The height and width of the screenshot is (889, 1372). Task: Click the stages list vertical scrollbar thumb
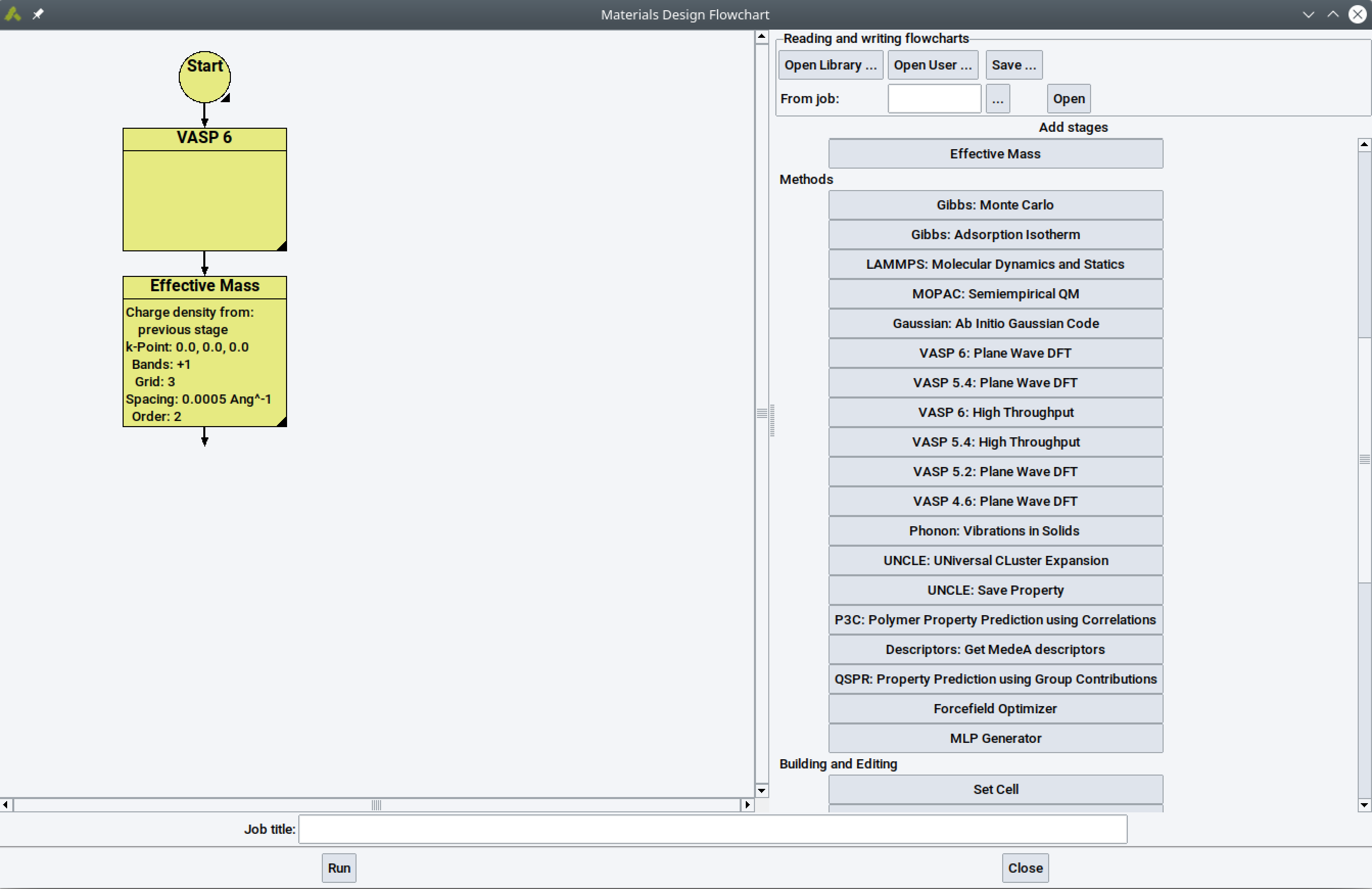click(1364, 459)
